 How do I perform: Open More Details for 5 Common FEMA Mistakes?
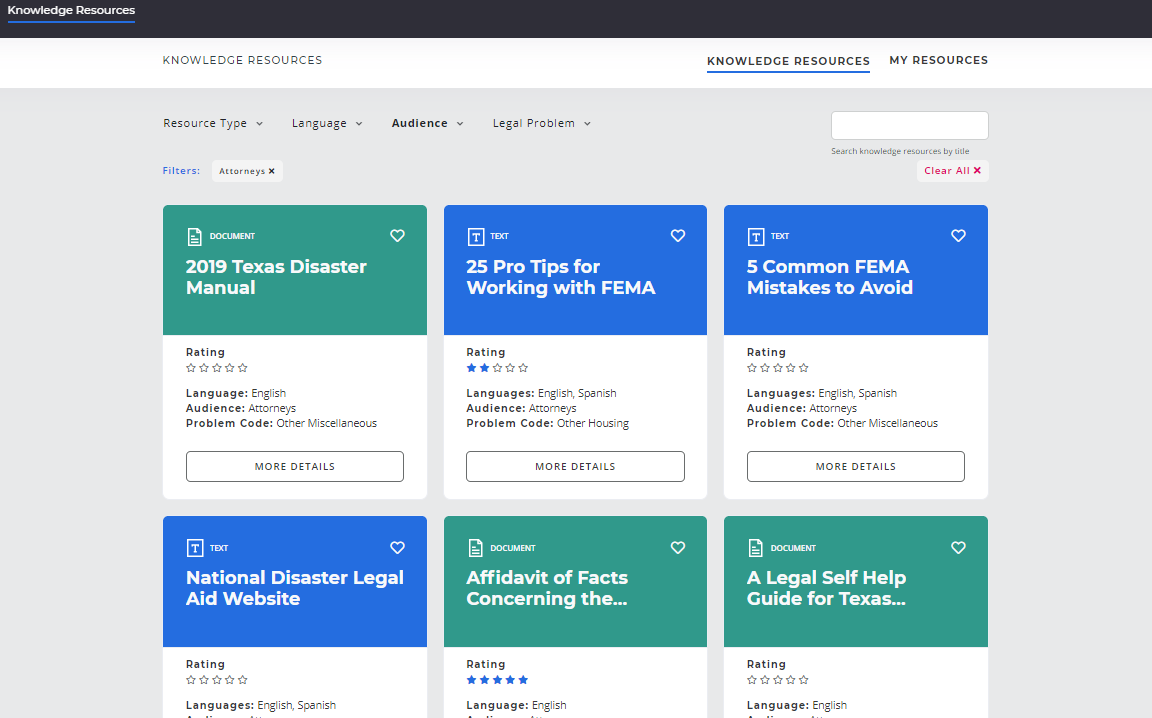pyautogui.click(x=856, y=467)
